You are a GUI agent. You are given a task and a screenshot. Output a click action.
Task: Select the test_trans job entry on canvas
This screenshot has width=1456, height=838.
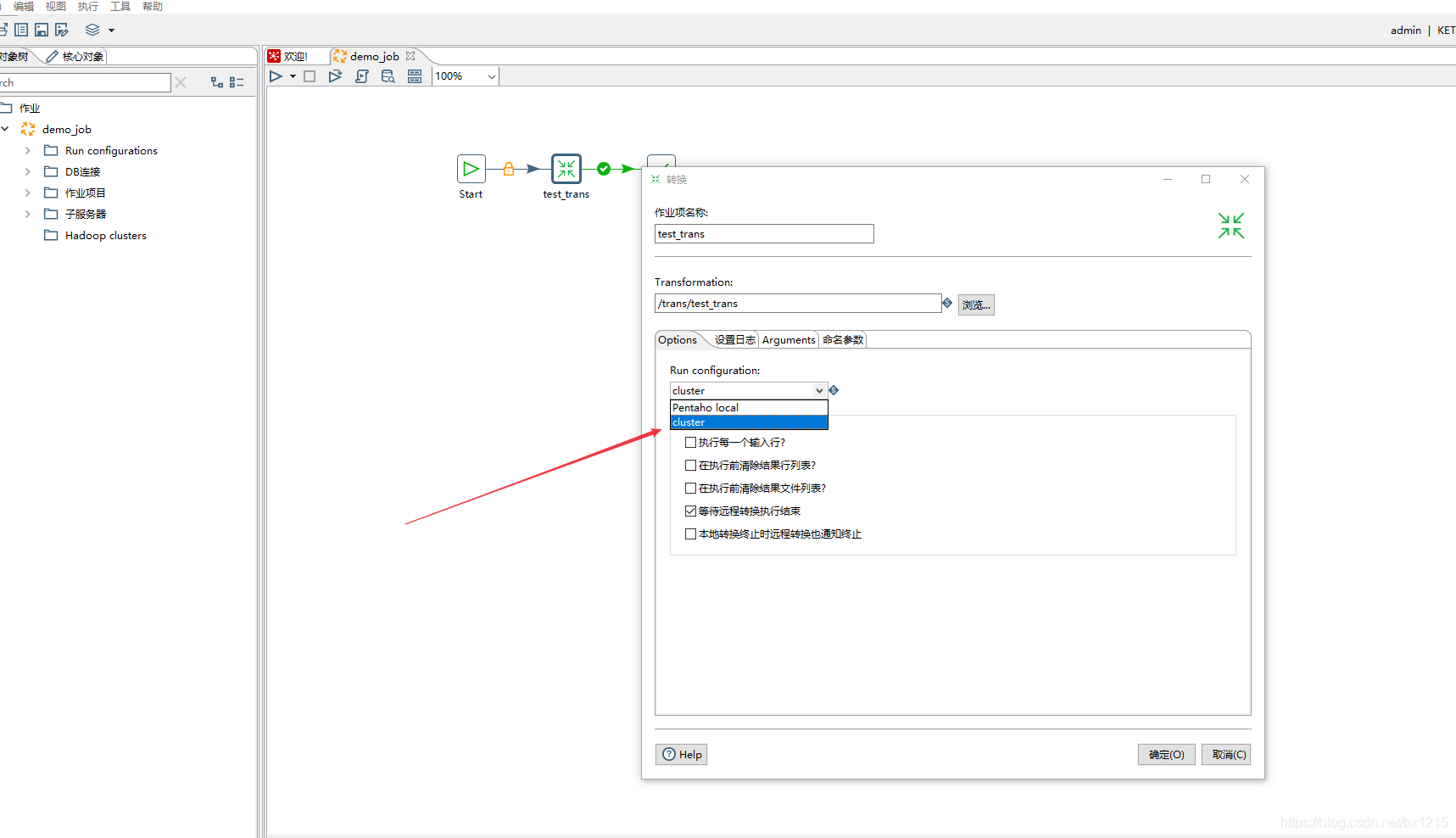(566, 169)
